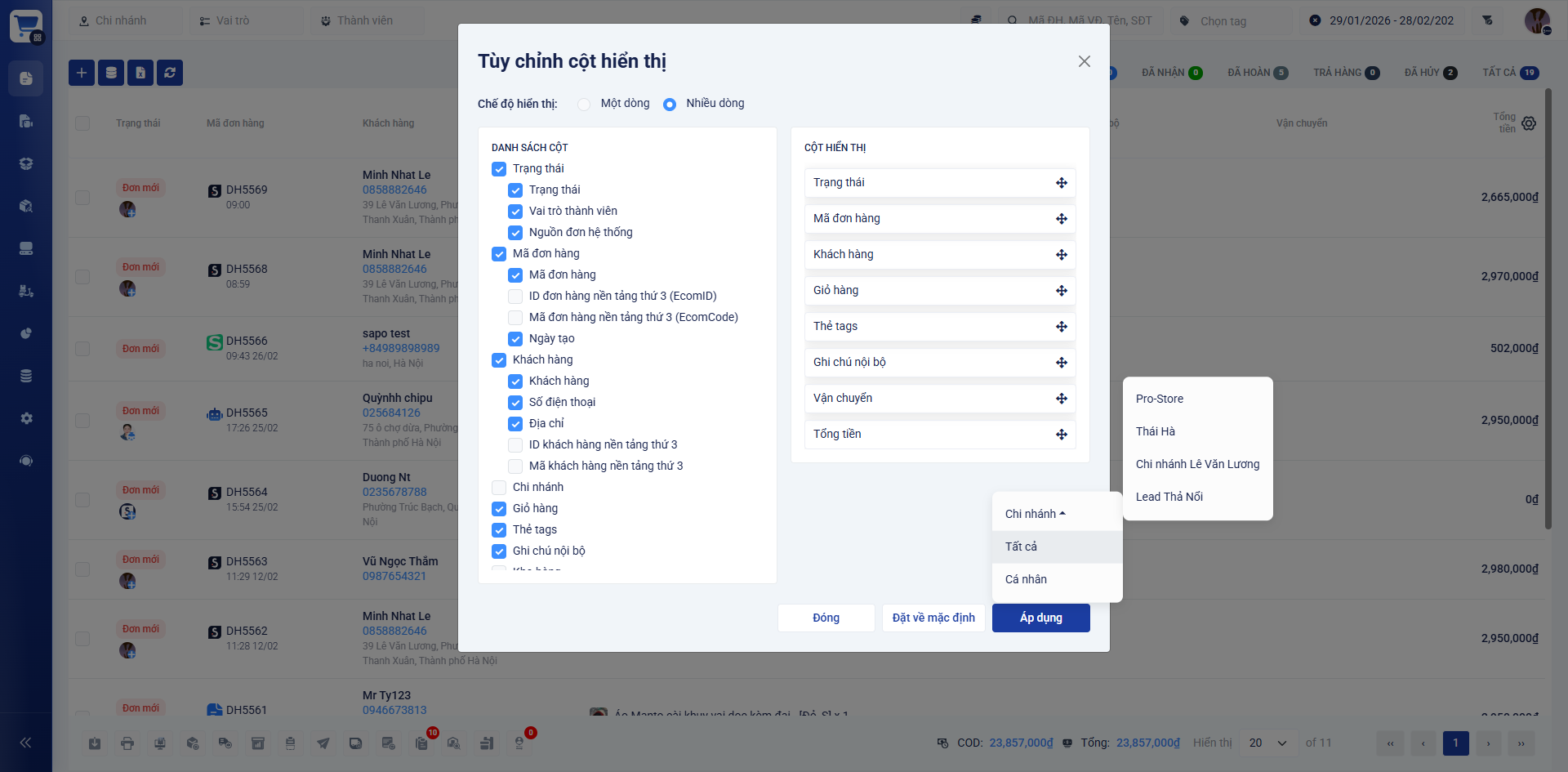Image resolution: width=1568 pixels, height=772 pixels.
Task: Collapse the left sidebar with double-chevron icon
Action: (x=25, y=743)
